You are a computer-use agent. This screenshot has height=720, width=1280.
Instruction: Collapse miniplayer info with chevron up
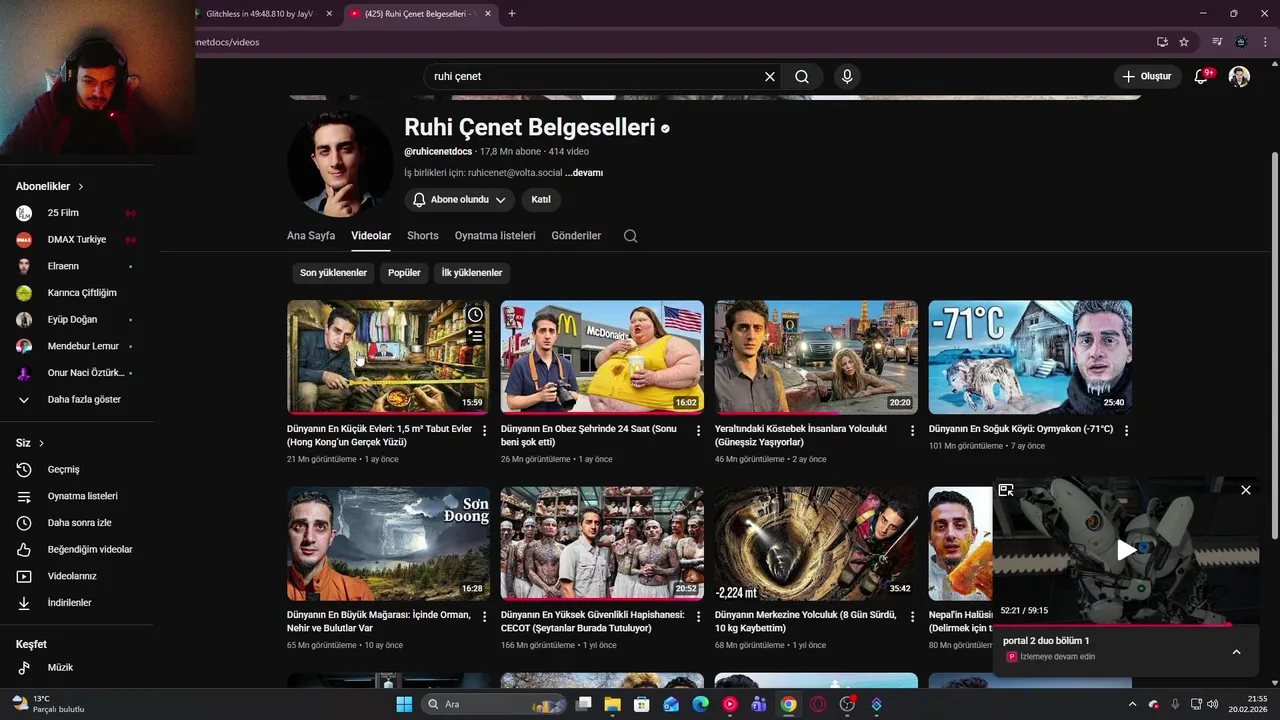pyautogui.click(x=1236, y=652)
